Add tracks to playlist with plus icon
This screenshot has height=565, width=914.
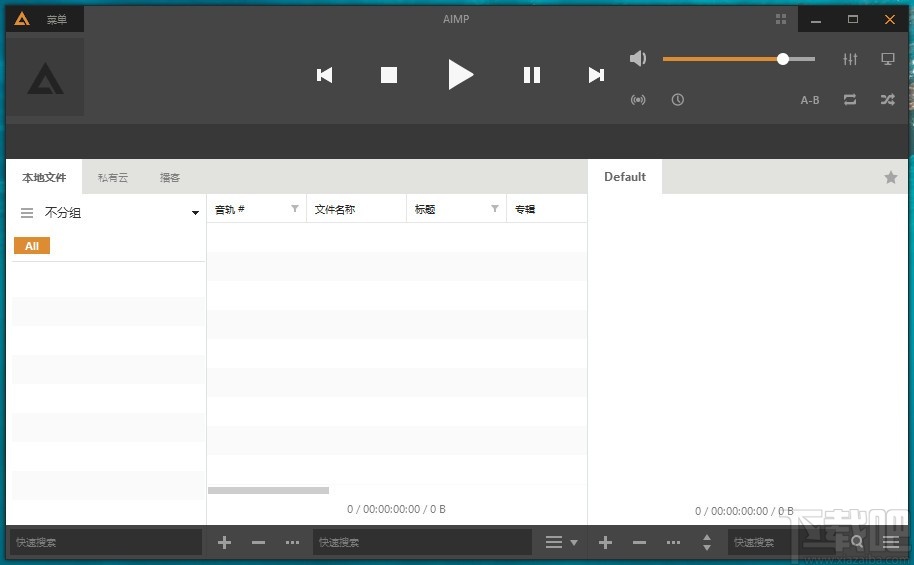pos(605,543)
